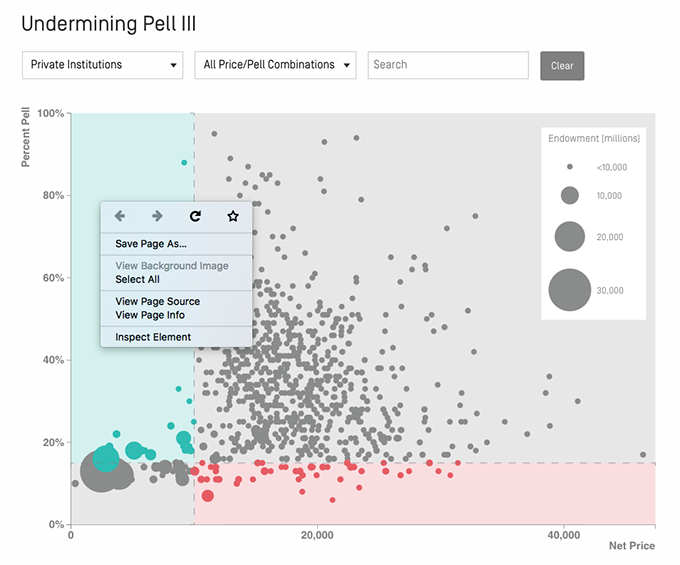
Task: Choose Inspect Element from context menu
Action: [x=153, y=337]
